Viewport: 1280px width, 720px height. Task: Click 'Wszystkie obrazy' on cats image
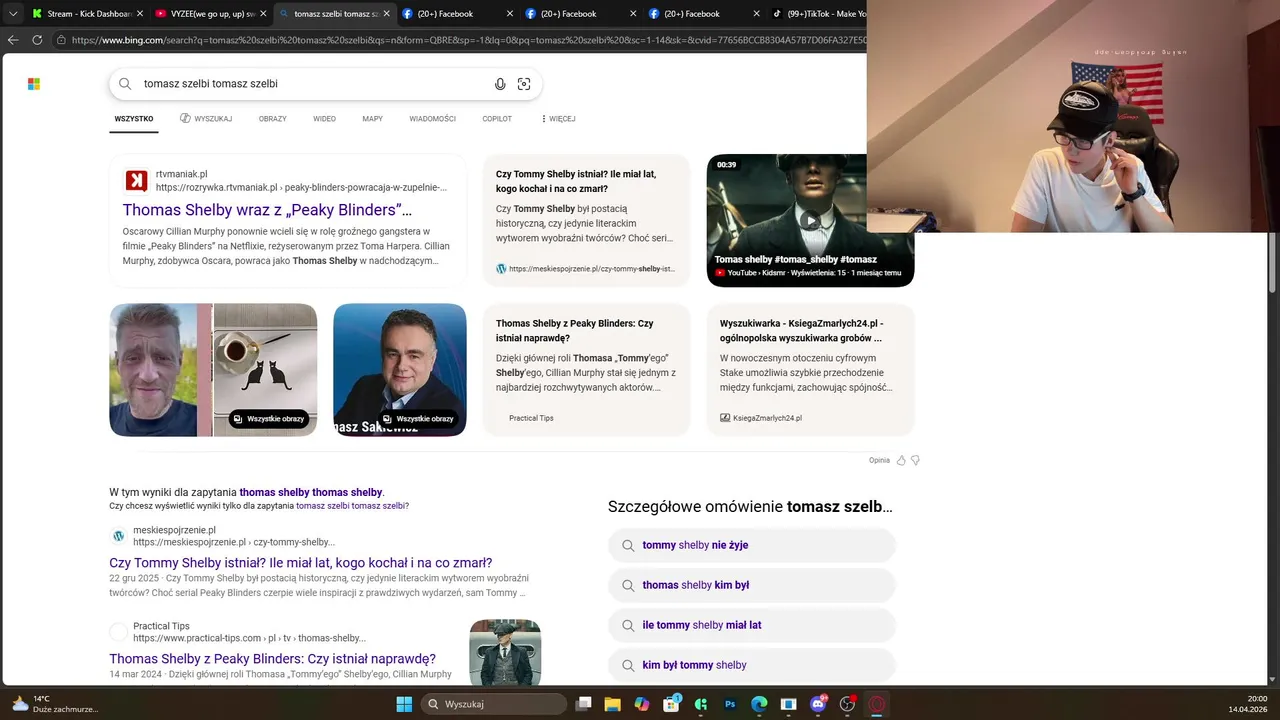pyautogui.click(x=268, y=419)
